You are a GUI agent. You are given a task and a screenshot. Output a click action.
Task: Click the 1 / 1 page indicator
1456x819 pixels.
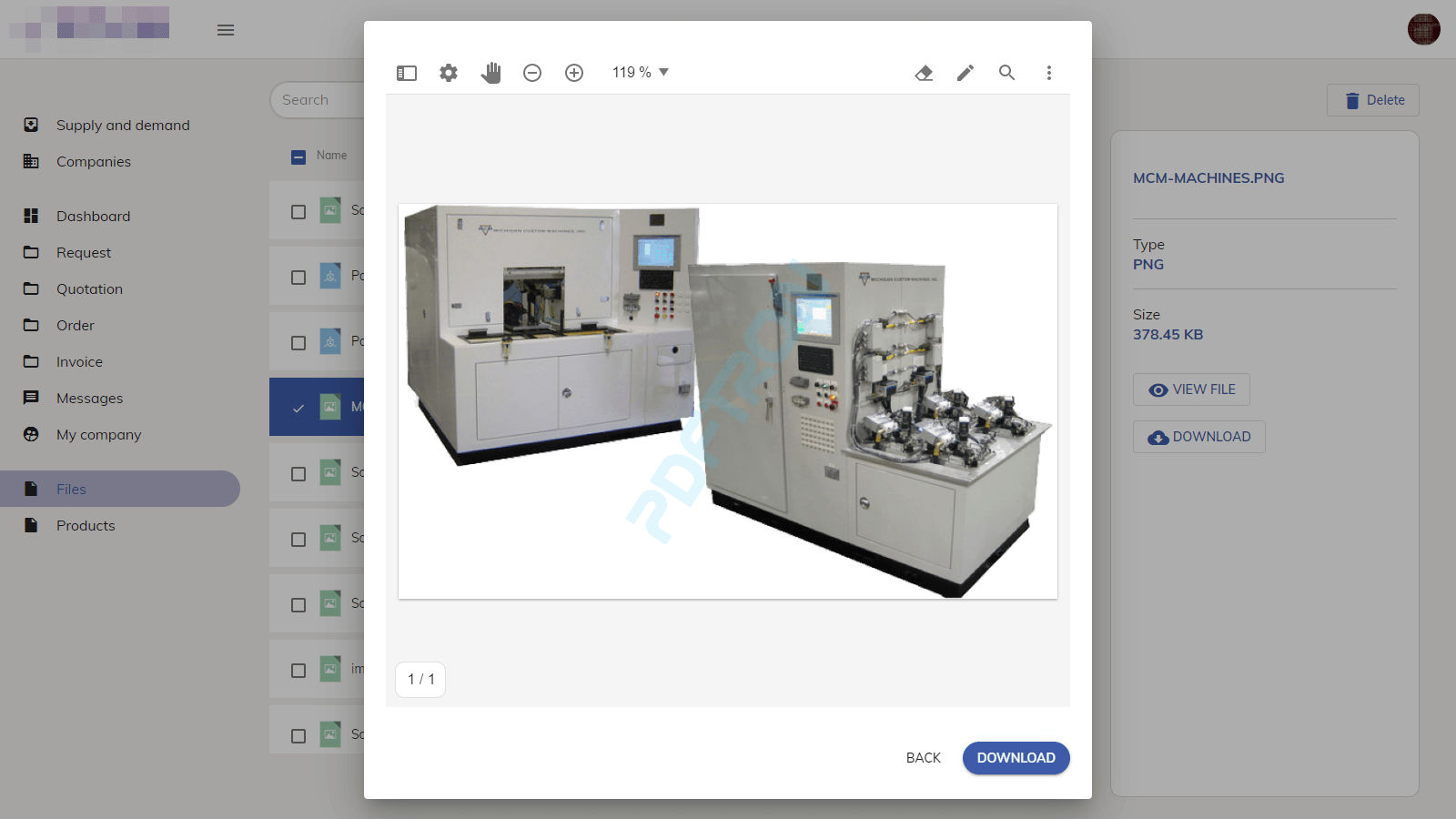tap(420, 679)
